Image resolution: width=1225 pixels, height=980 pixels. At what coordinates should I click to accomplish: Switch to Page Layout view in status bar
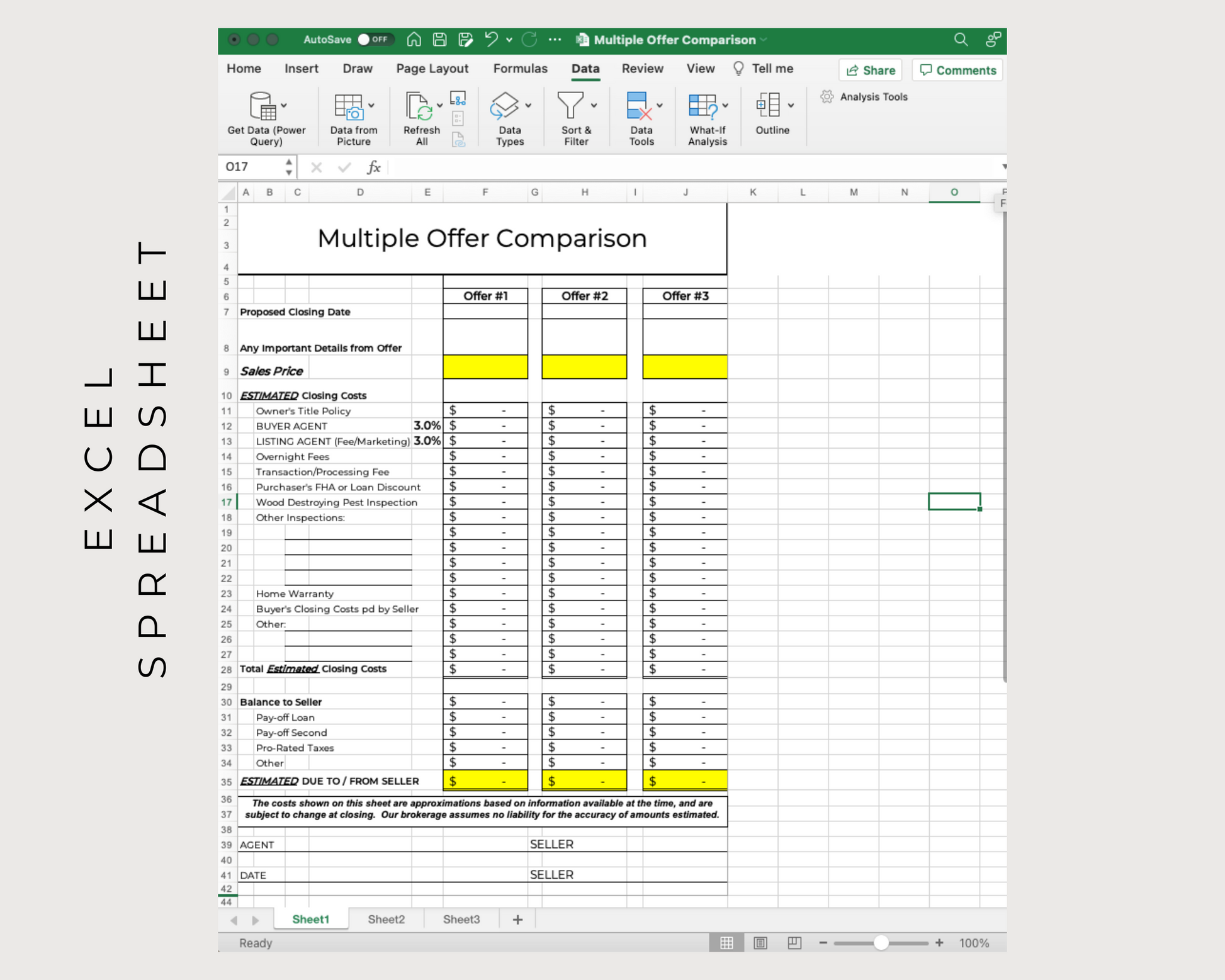click(760, 942)
